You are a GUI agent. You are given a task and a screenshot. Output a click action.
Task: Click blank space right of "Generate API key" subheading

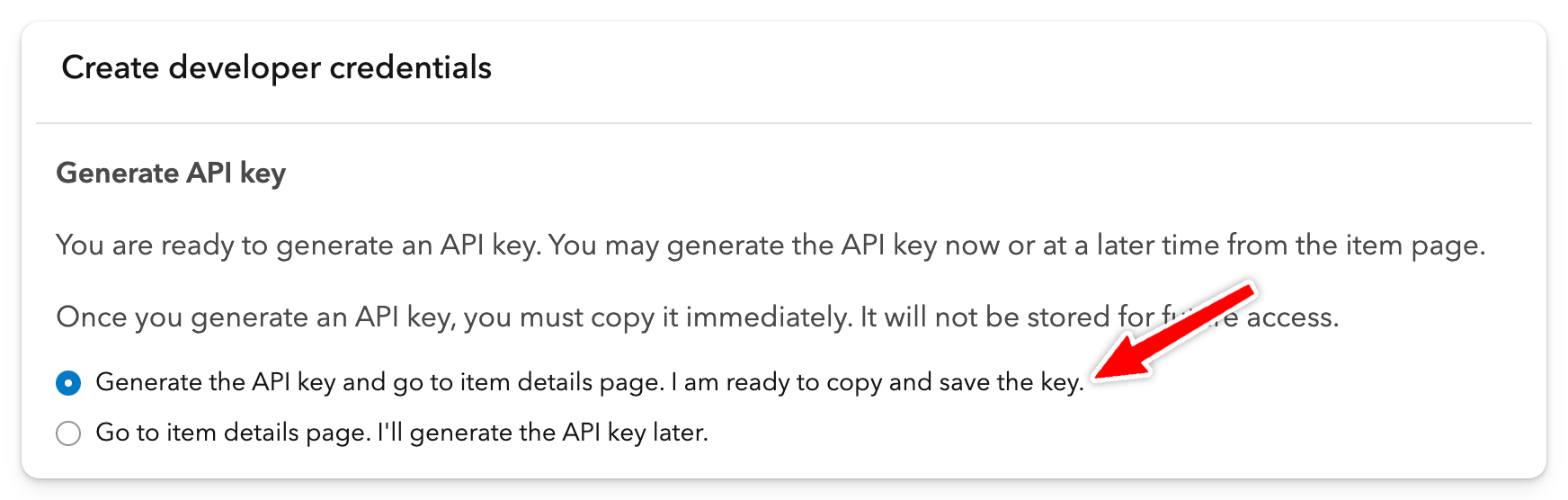(x=809, y=173)
